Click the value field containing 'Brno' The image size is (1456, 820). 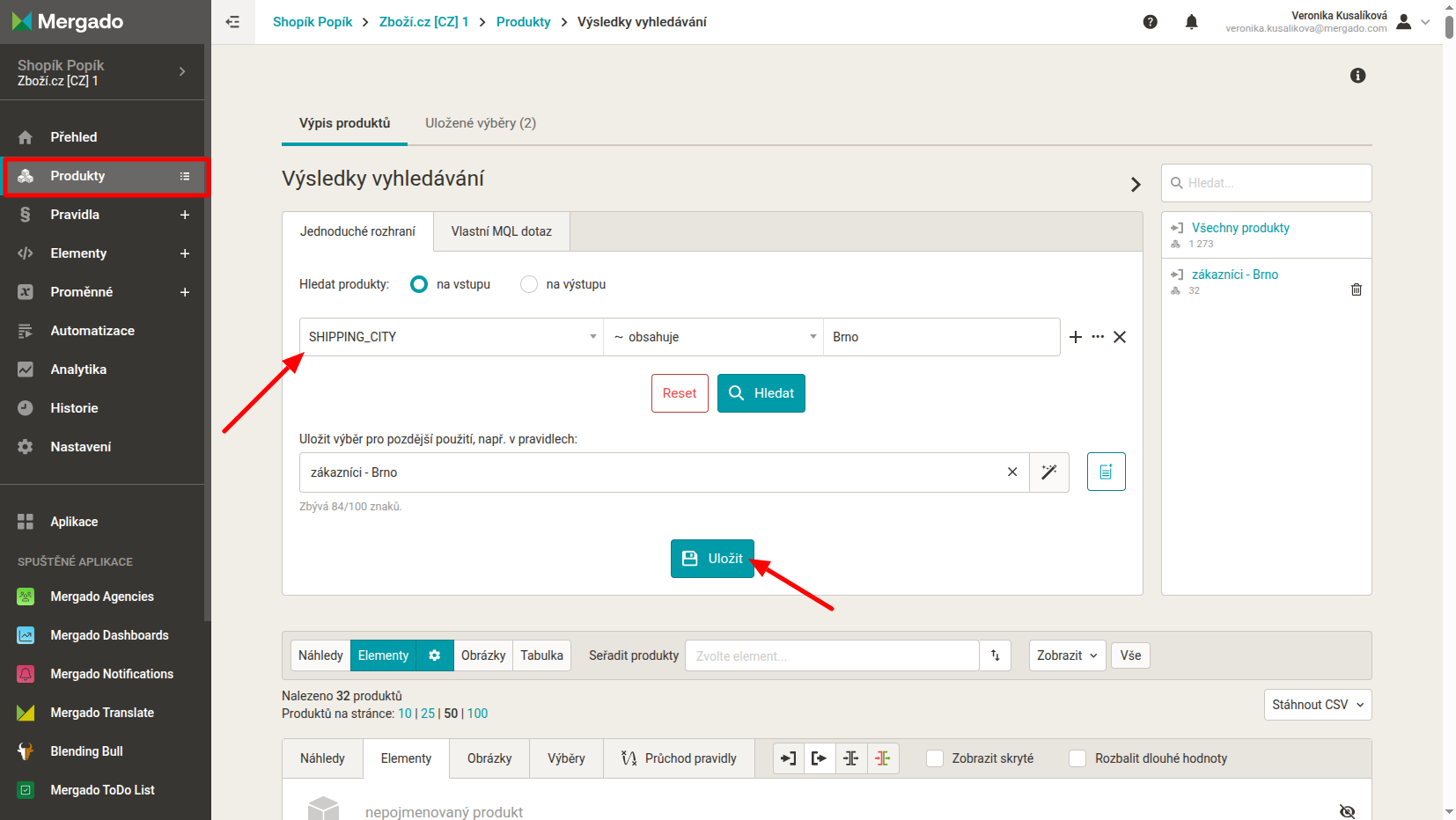pyautogui.click(x=941, y=337)
